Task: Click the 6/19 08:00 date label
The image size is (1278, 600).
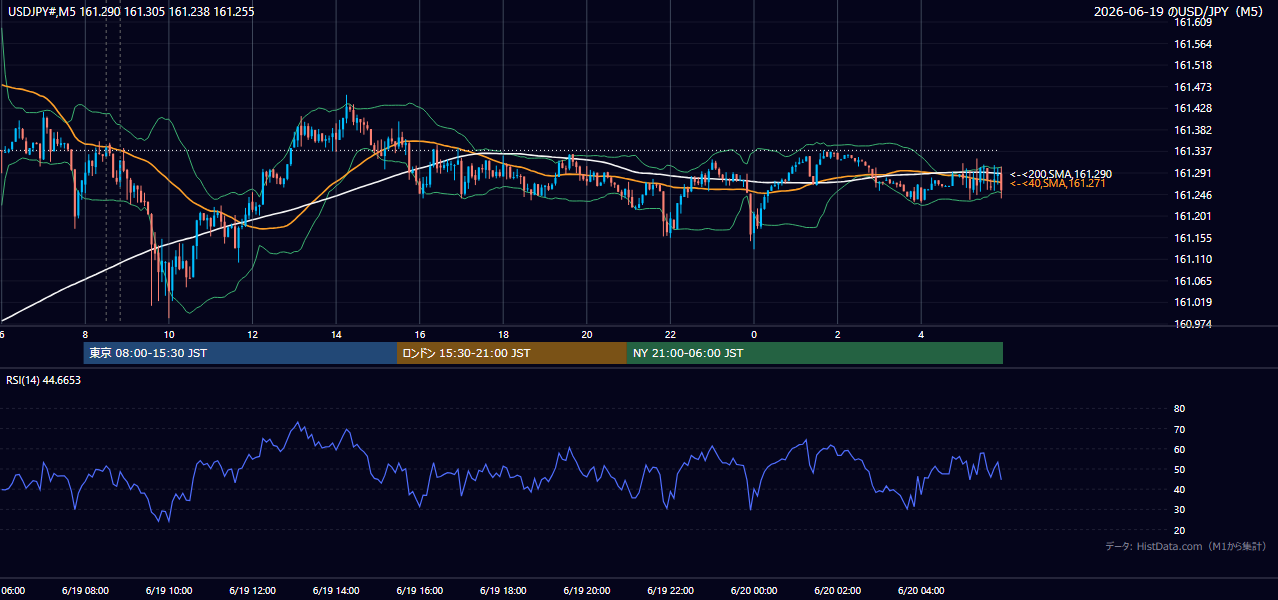Action: pos(85,591)
